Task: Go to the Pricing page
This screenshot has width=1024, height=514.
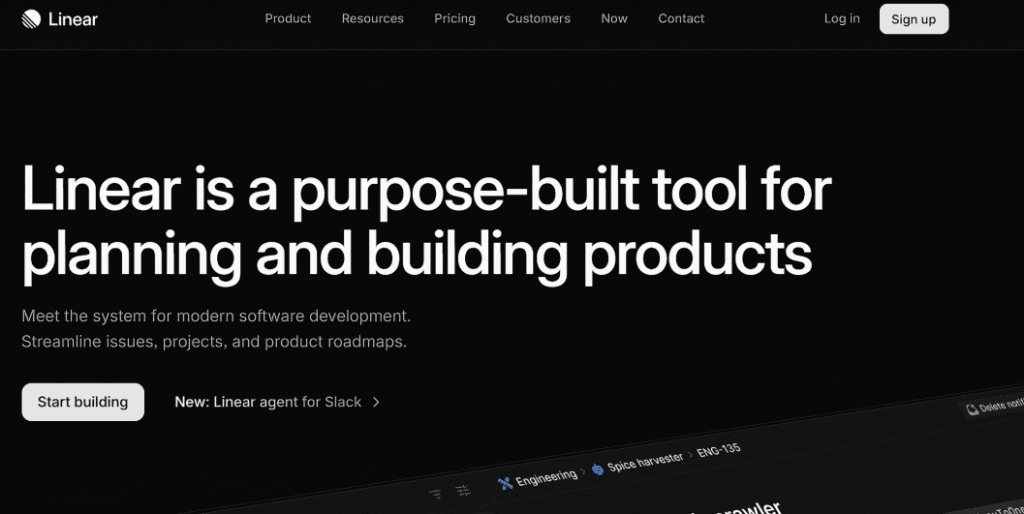Action: 455,19
